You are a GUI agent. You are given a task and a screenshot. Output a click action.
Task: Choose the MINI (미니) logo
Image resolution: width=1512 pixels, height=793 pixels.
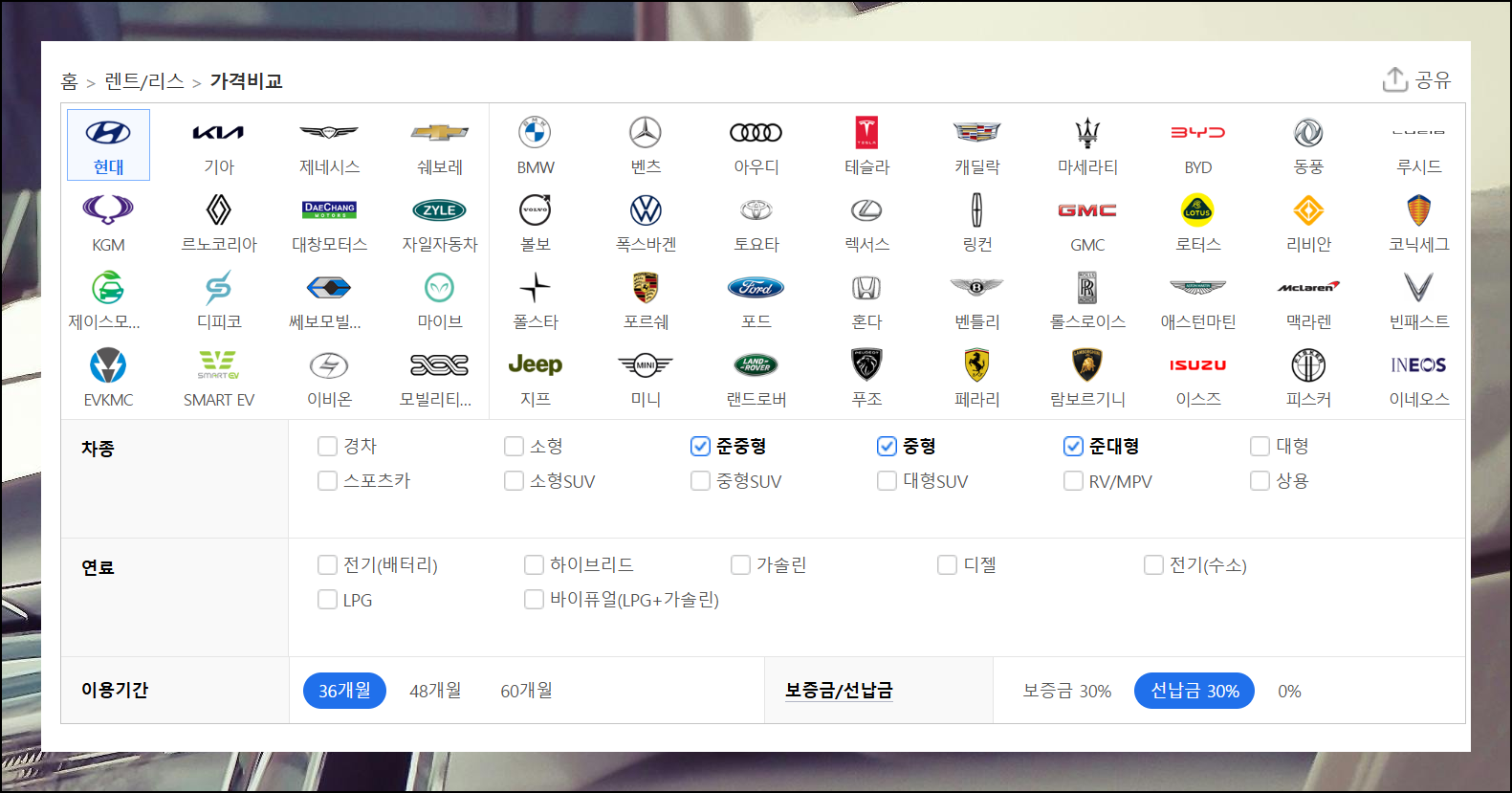(646, 364)
